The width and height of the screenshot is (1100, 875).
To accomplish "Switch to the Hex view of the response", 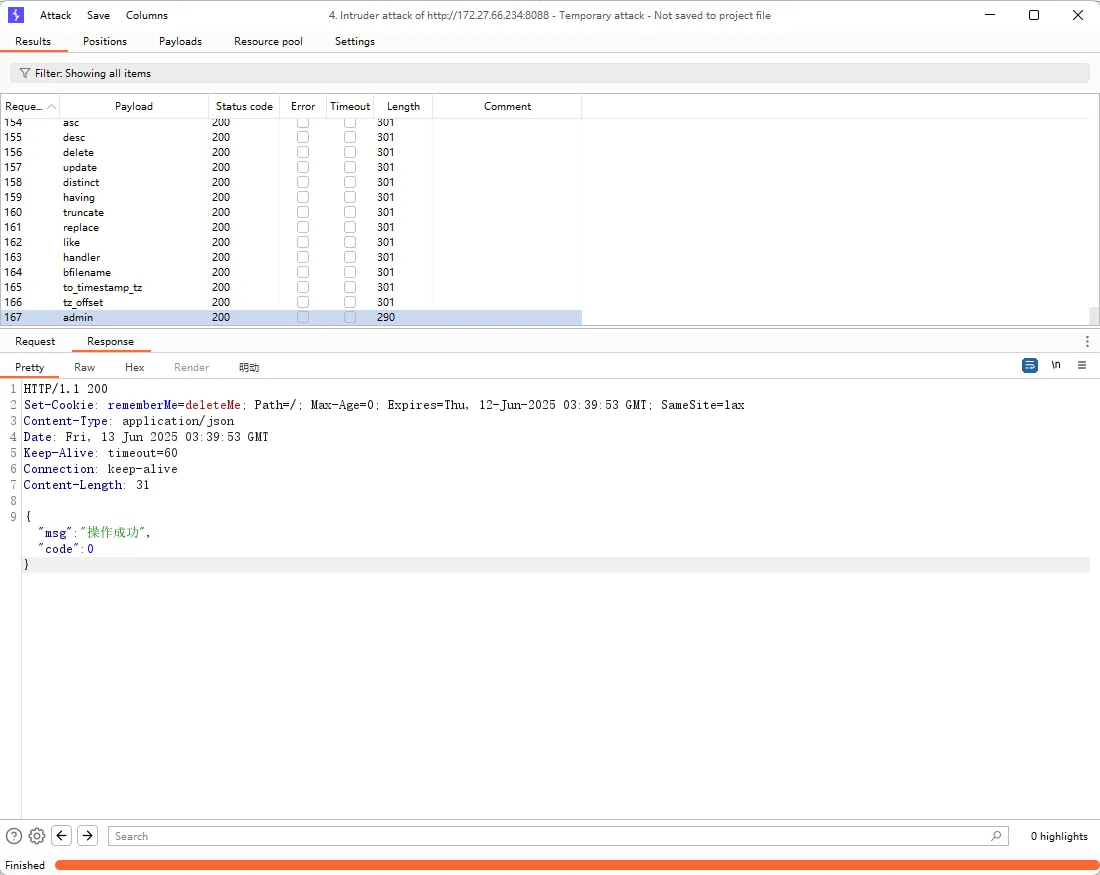I will 134,366.
